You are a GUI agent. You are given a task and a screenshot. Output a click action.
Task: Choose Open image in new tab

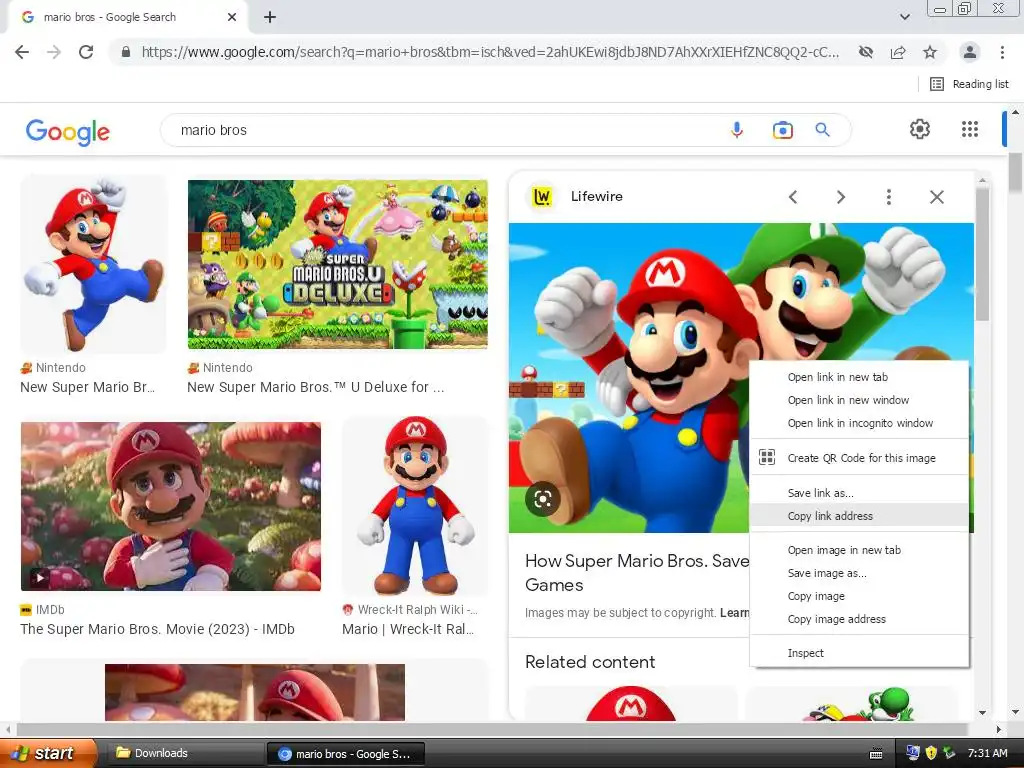859,551
